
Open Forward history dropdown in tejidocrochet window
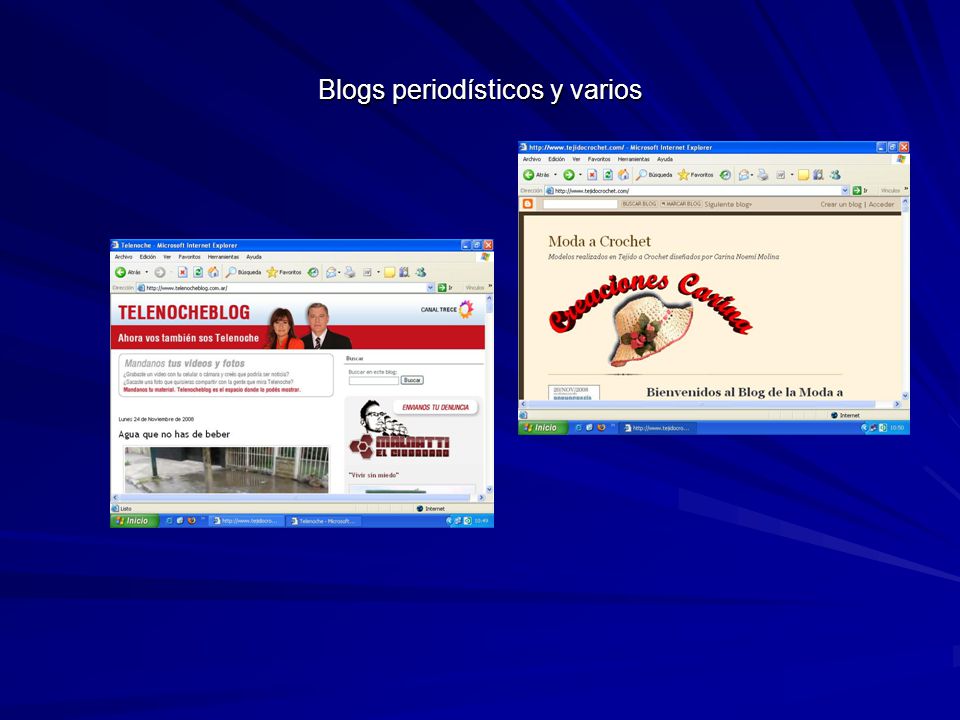click(580, 175)
